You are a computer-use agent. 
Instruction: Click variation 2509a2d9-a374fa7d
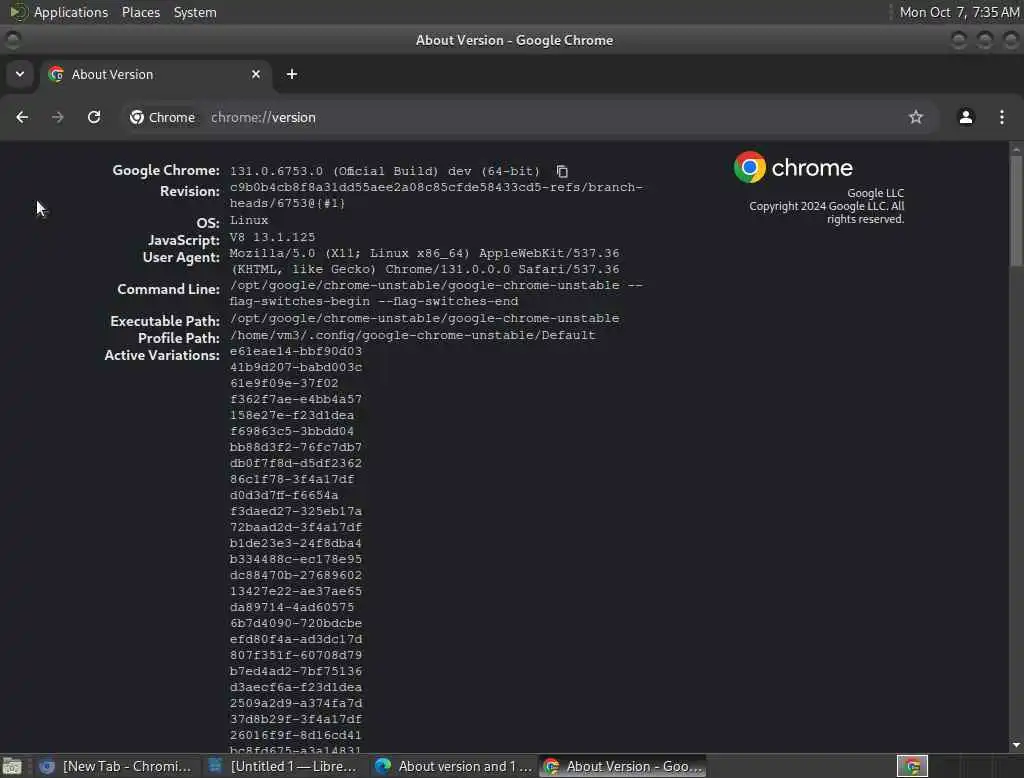click(x=296, y=703)
